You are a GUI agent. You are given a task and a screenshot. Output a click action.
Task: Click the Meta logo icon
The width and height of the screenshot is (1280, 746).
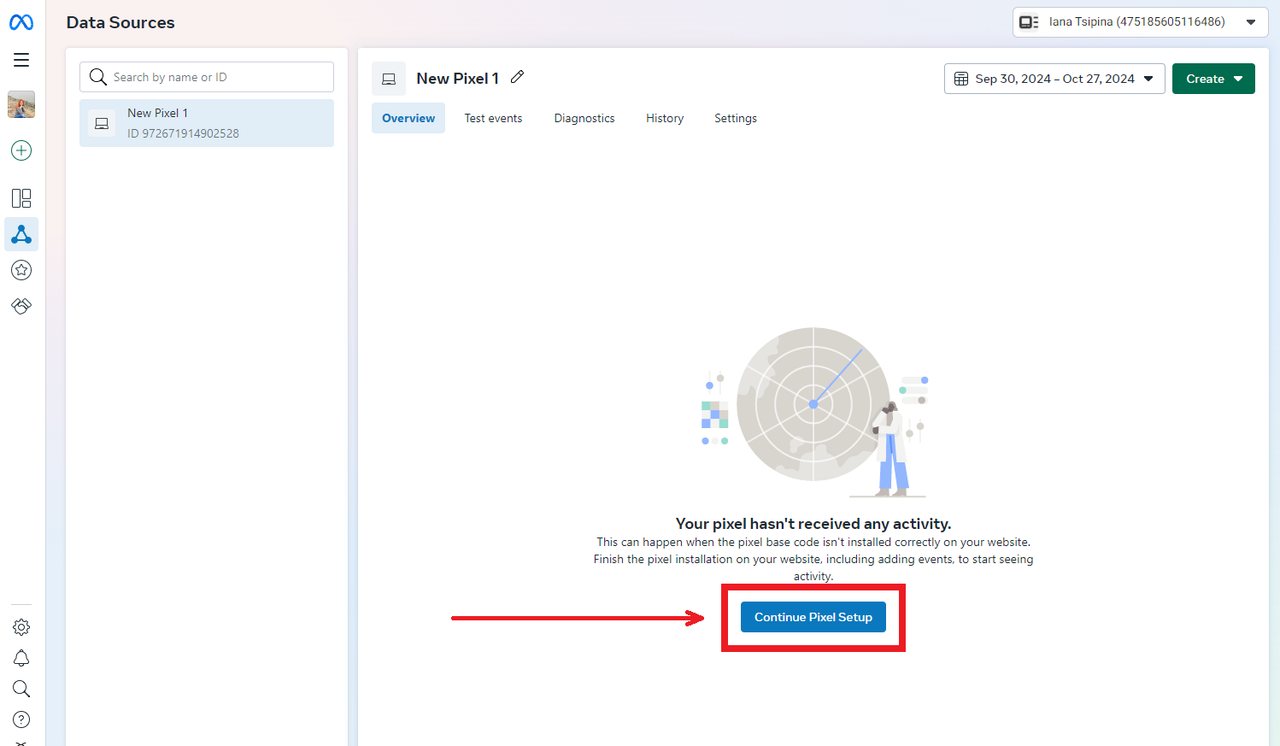pyautogui.click(x=21, y=22)
